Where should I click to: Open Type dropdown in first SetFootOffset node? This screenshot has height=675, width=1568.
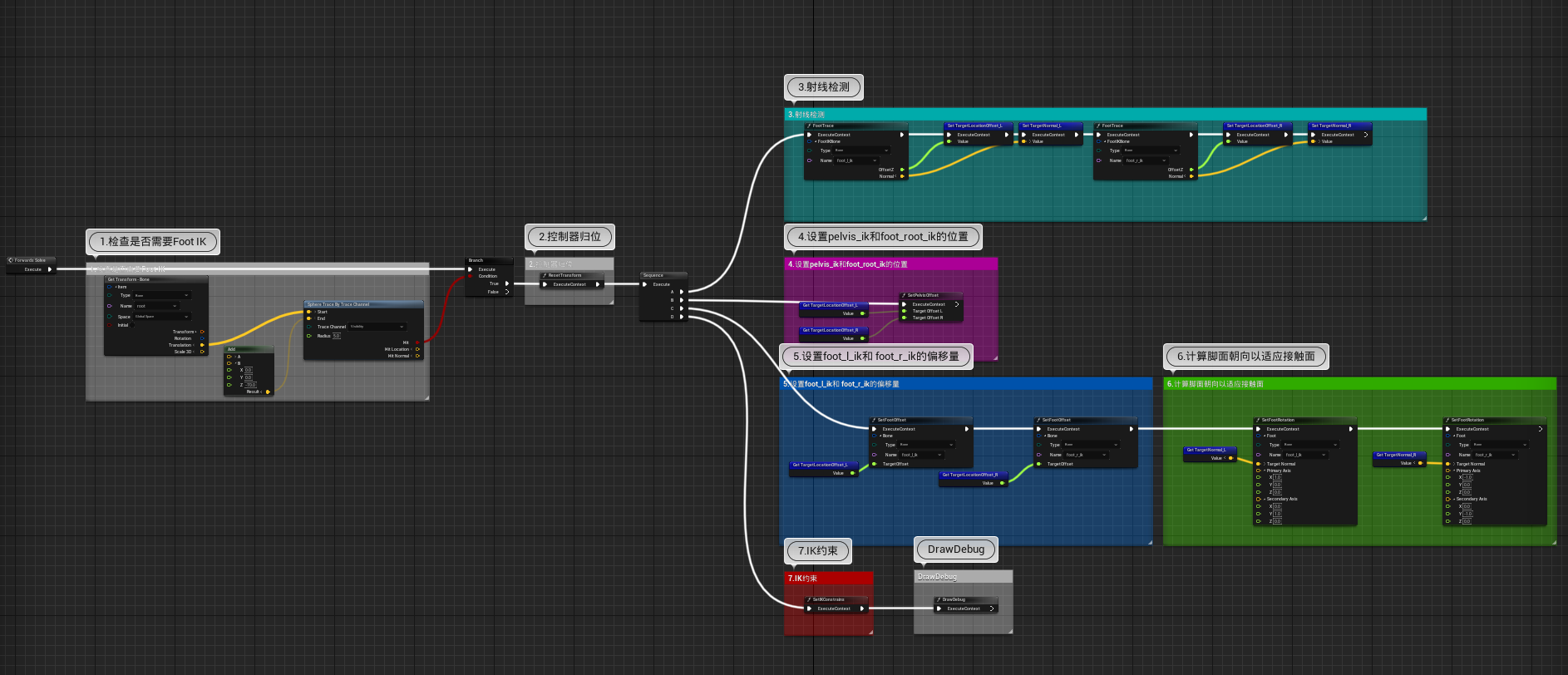(x=926, y=445)
